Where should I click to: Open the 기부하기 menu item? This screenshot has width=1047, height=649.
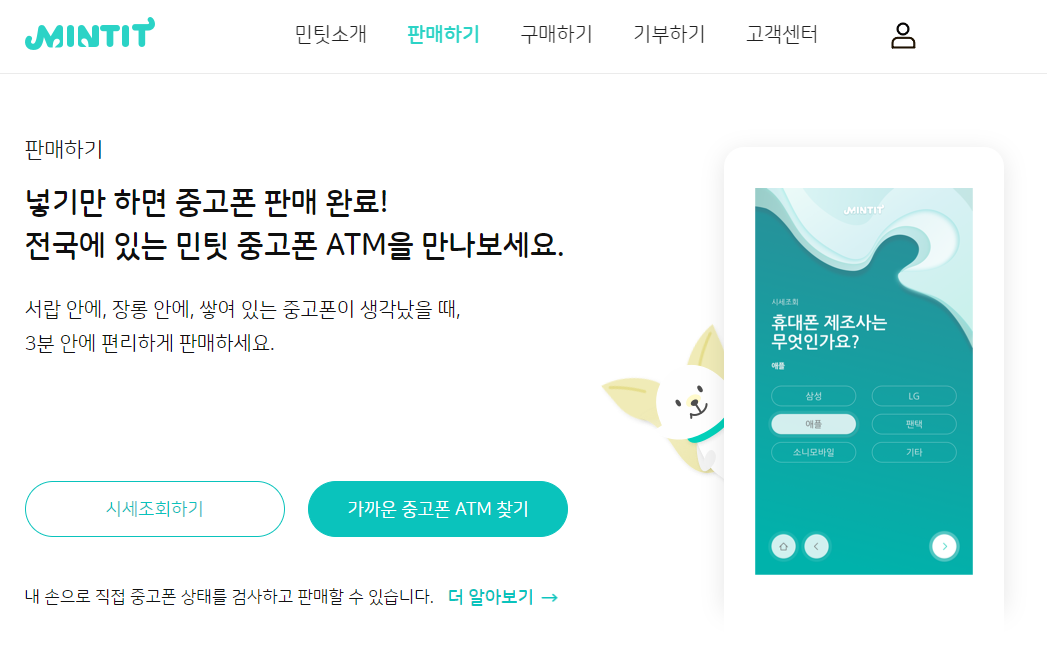tap(669, 34)
